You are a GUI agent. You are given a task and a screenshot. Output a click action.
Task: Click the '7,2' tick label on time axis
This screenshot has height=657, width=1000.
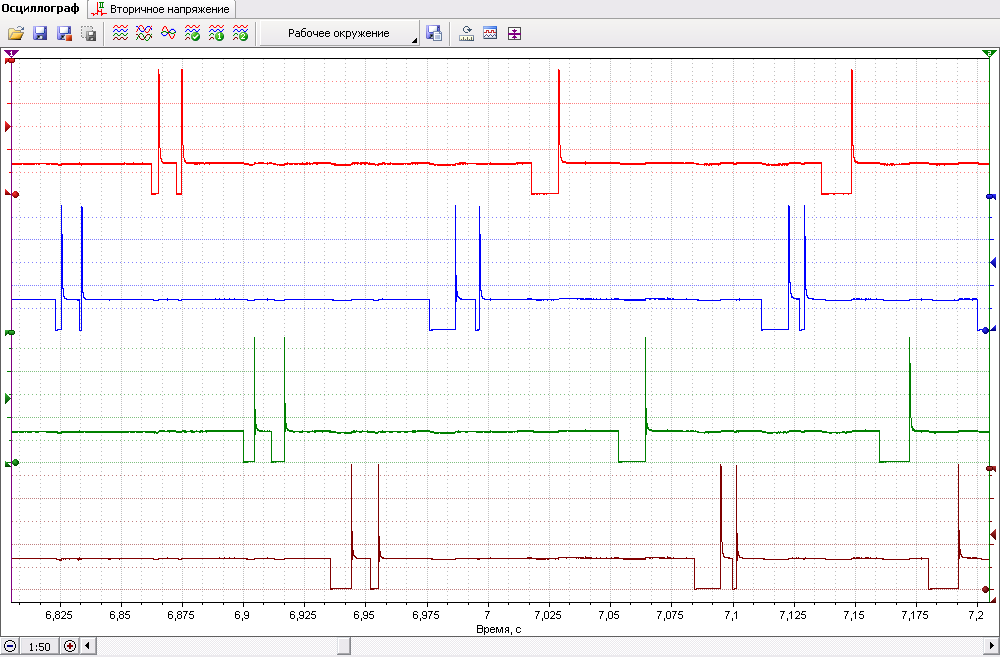[976, 616]
